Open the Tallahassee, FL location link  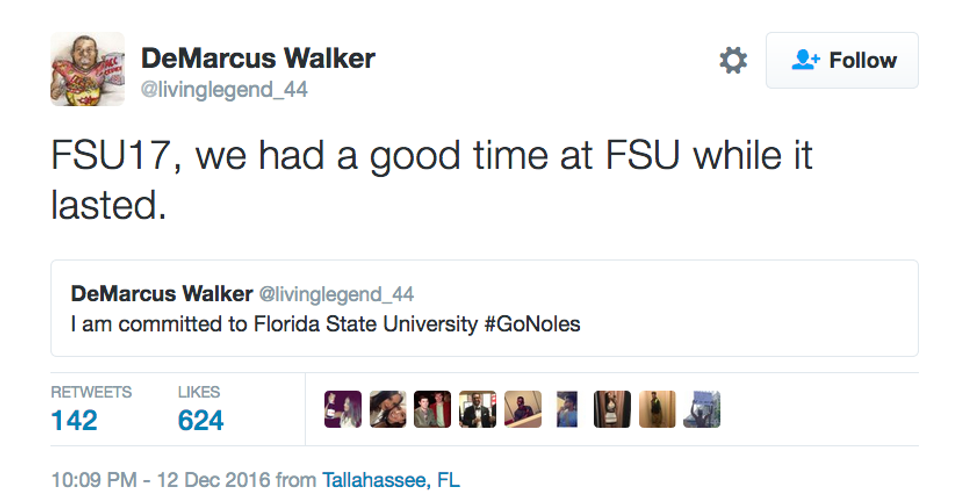[x=391, y=480]
